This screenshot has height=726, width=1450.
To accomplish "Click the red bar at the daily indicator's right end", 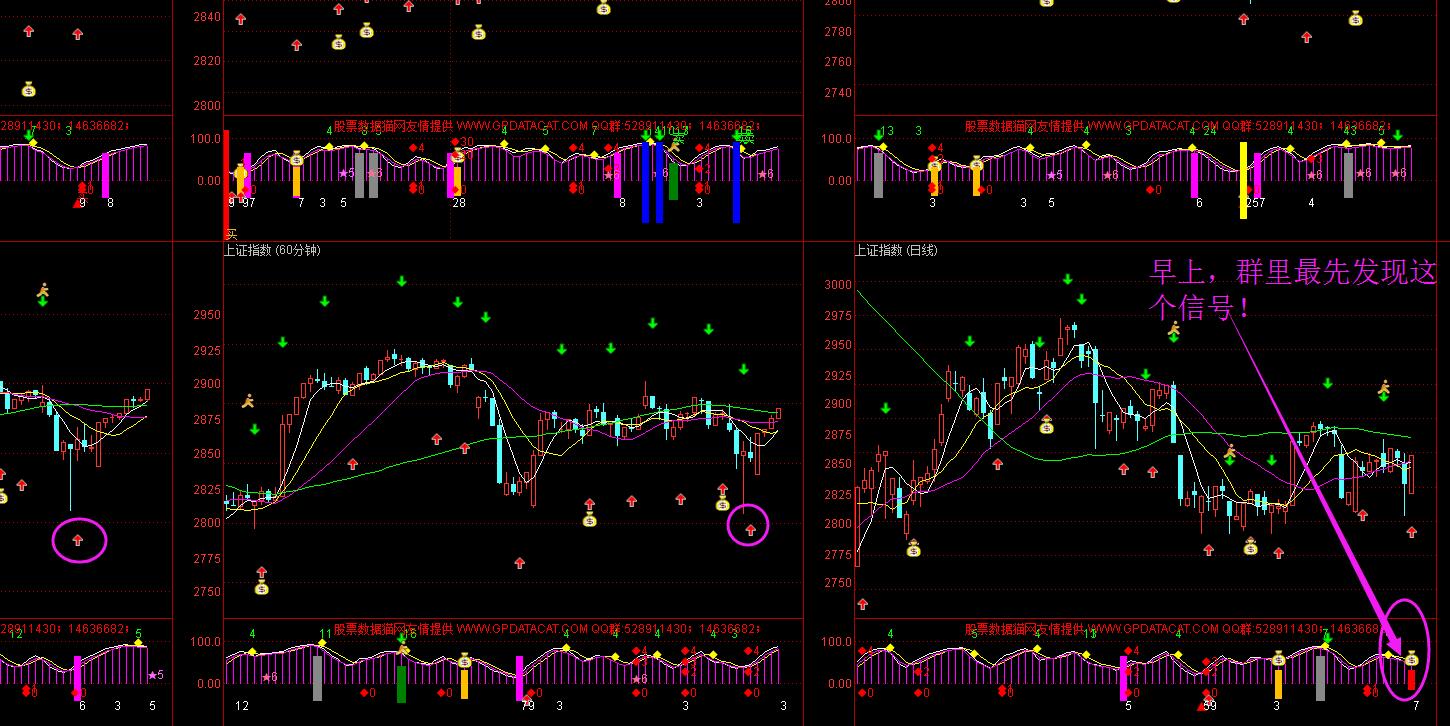I will pos(1411,680).
